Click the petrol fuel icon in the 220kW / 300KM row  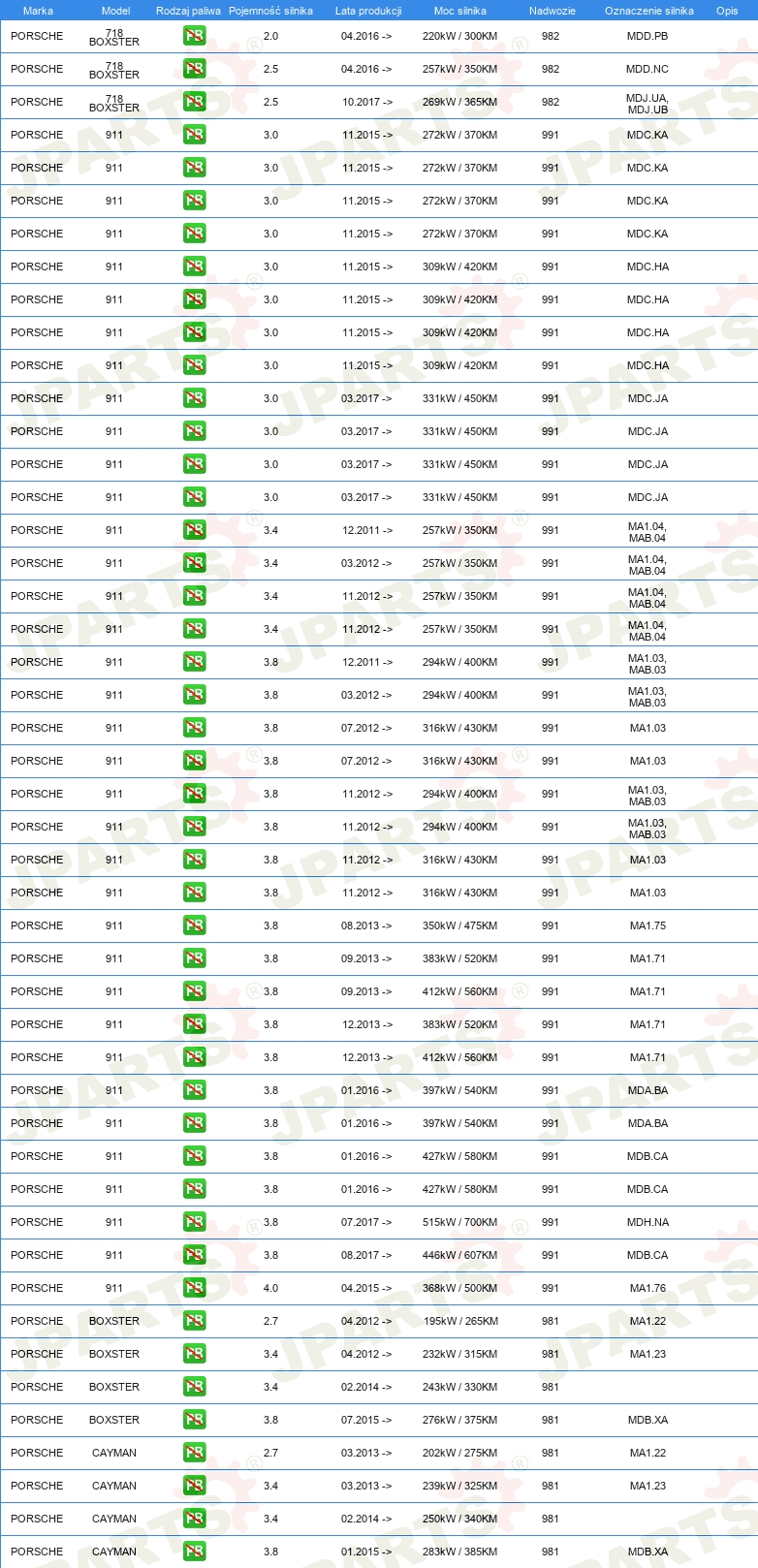(x=195, y=36)
